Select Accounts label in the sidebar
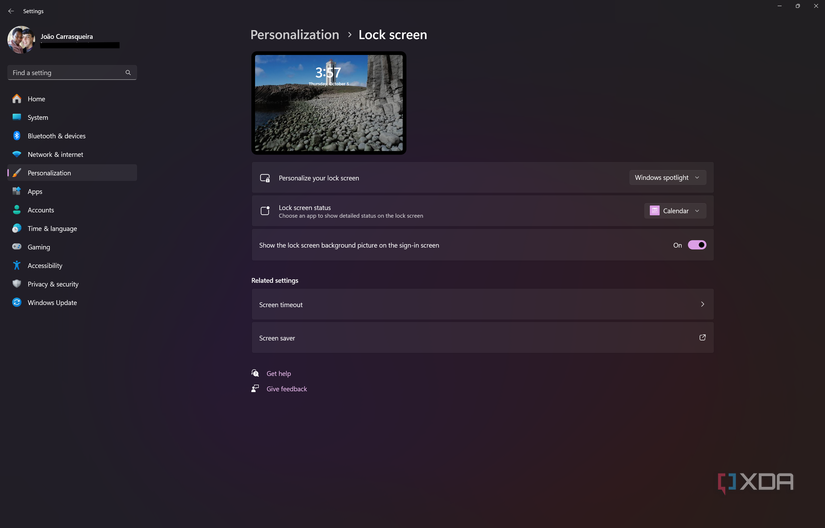 41,210
